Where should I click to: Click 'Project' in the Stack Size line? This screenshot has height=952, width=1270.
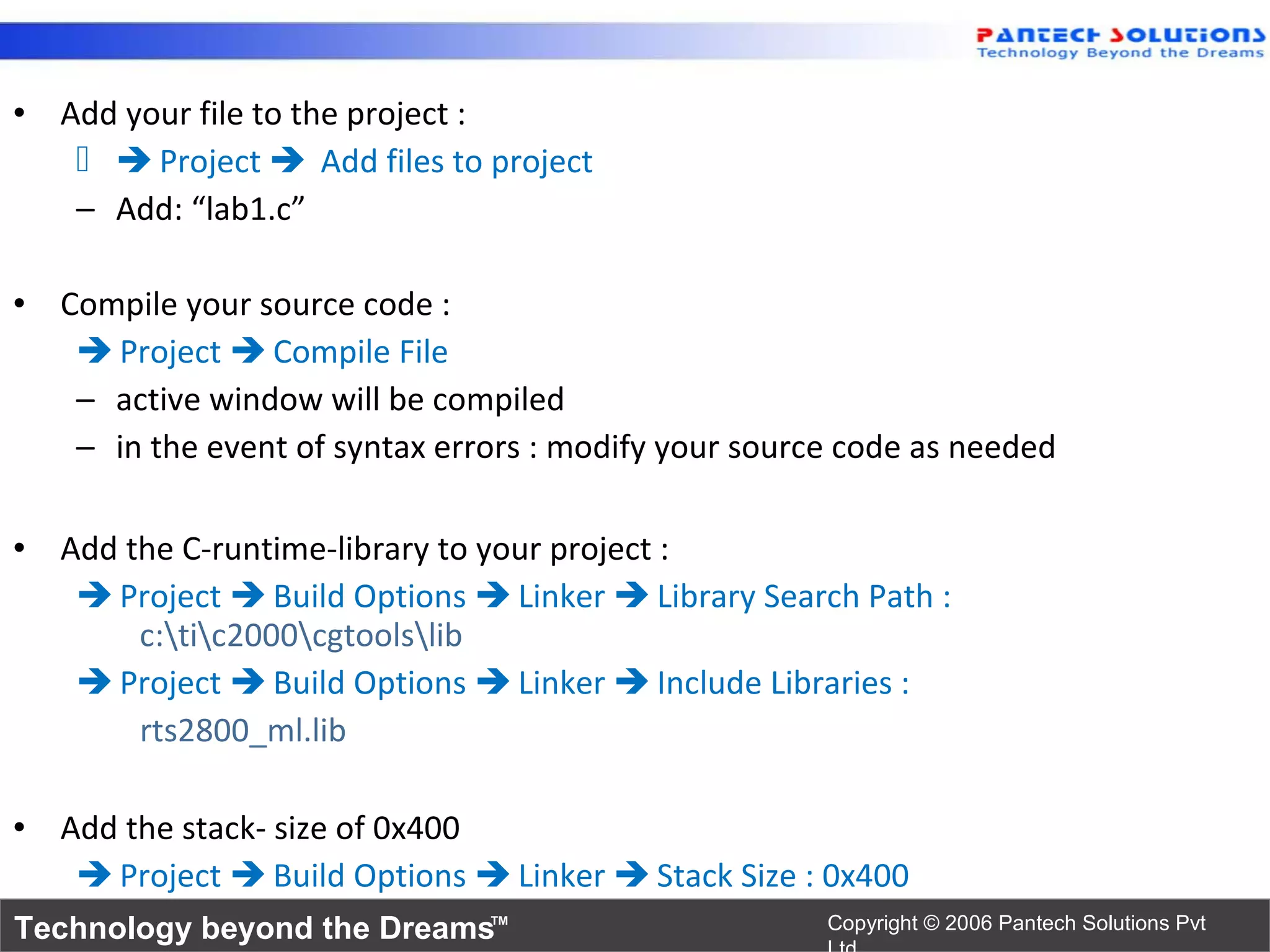point(170,876)
